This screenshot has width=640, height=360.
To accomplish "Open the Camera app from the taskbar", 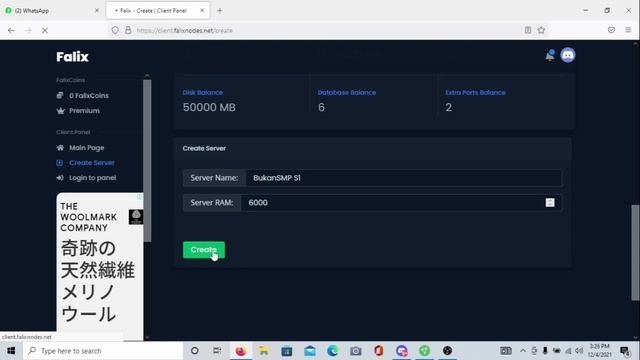I will click(x=356, y=351).
